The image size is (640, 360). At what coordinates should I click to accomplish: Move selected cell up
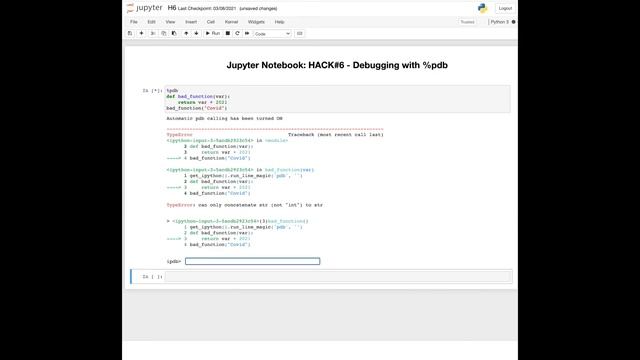(x=186, y=33)
